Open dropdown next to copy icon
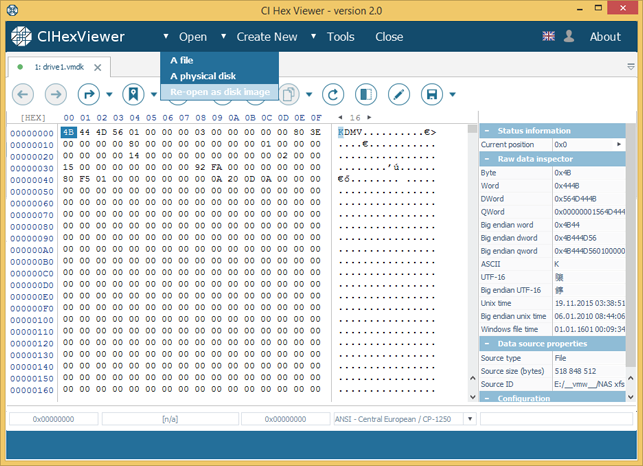This screenshot has width=643, height=466. coord(309,94)
